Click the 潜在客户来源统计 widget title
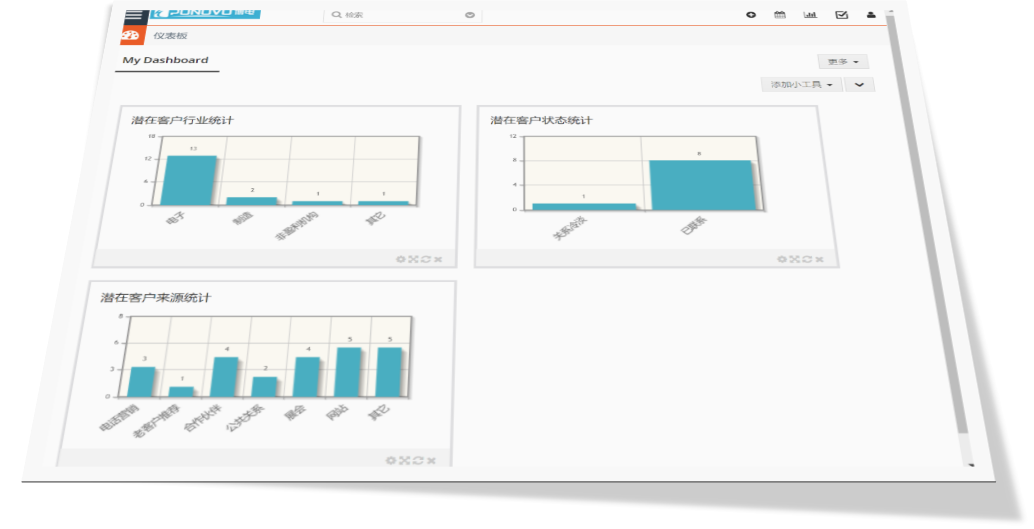This screenshot has height=529, width=1034. pyautogui.click(x=156, y=297)
